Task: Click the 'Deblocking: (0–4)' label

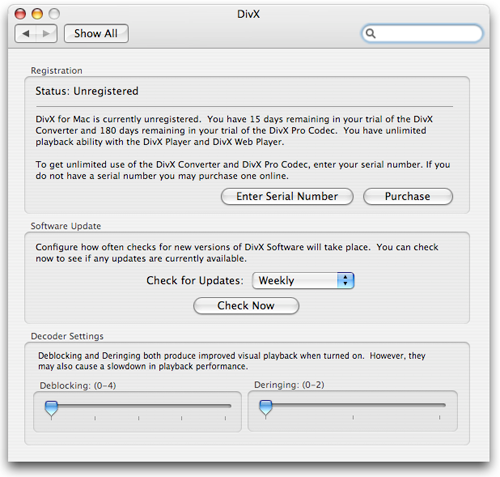Action: [x=78, y=386]
